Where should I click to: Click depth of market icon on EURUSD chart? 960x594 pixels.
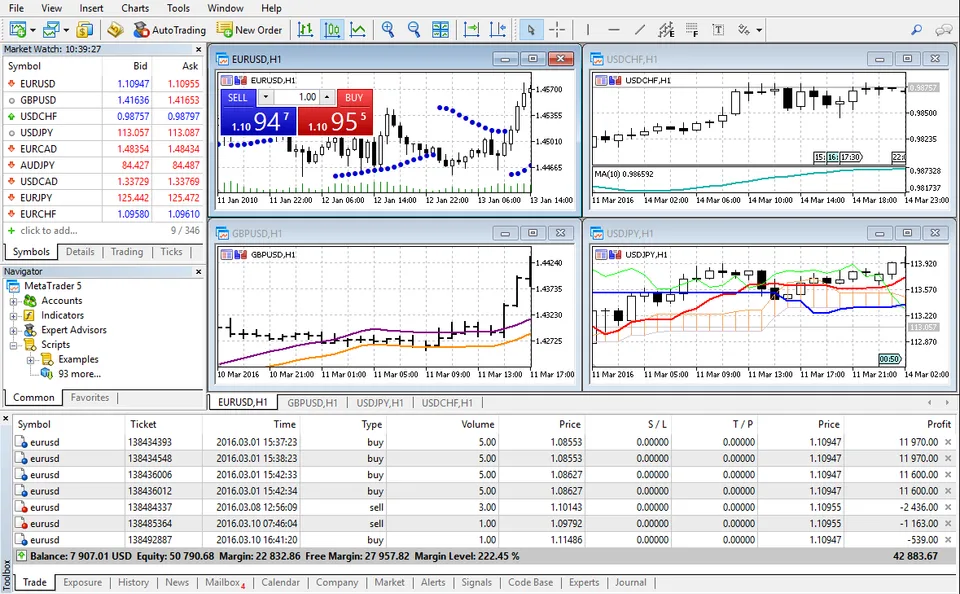[227, 80]
